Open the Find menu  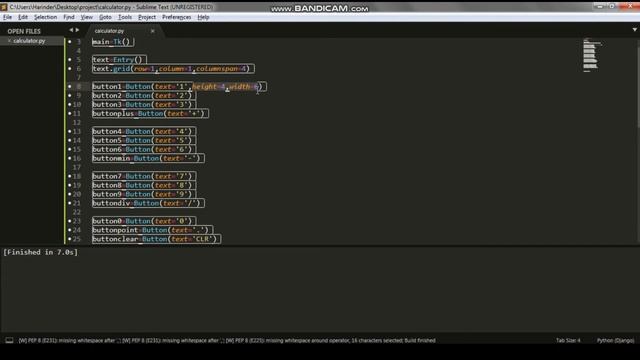[x=69, y=17]
